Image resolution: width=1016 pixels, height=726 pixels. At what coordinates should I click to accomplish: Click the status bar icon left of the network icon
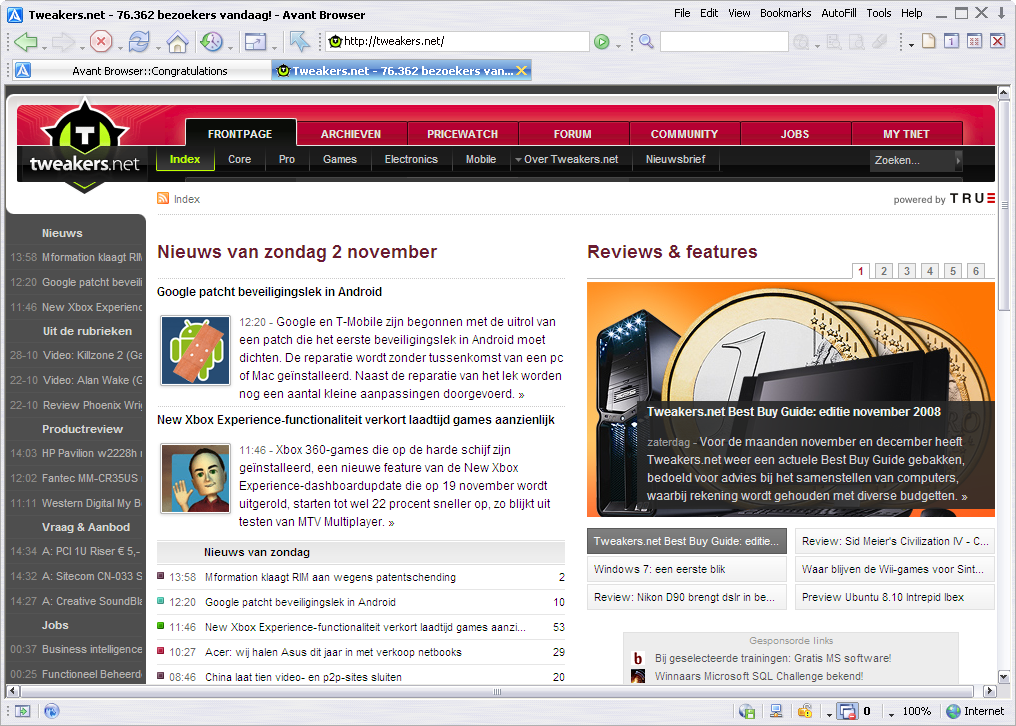coord(746,711)
